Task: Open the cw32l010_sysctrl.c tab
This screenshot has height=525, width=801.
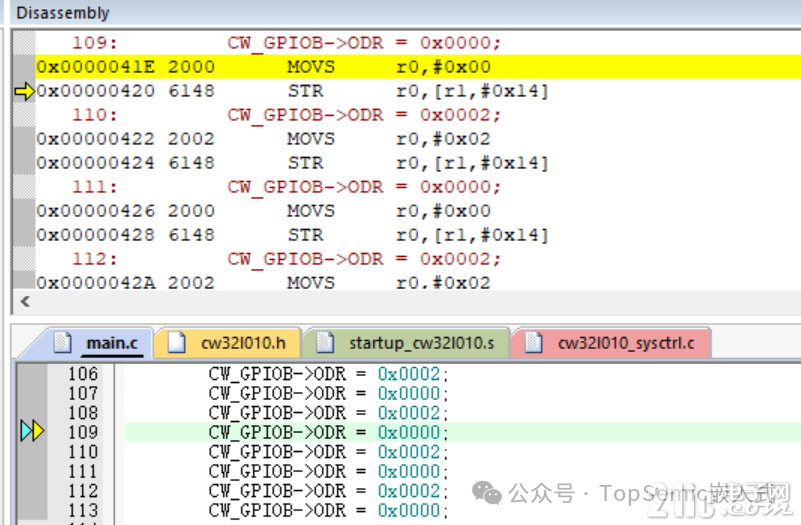Action: pyautogui.click(x=611, y=343)
